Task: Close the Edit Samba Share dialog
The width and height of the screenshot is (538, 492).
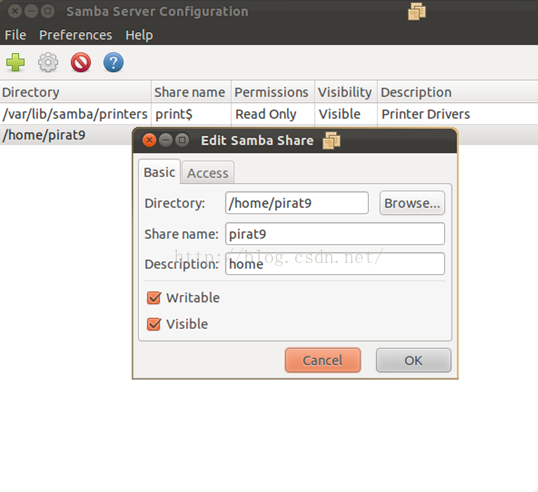Action: click(149, 140)
